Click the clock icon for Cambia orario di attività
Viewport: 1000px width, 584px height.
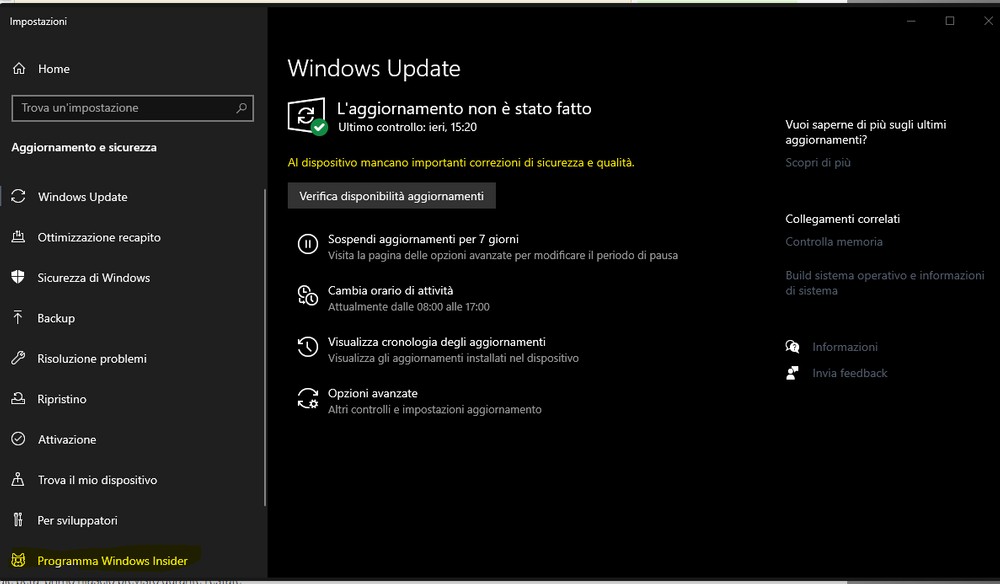[307, 296]
